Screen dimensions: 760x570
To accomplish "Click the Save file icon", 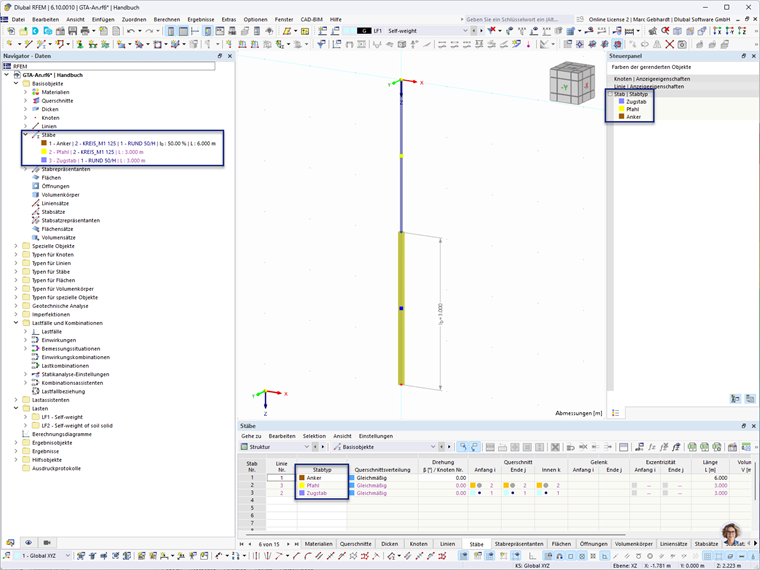I will (72, 31).
